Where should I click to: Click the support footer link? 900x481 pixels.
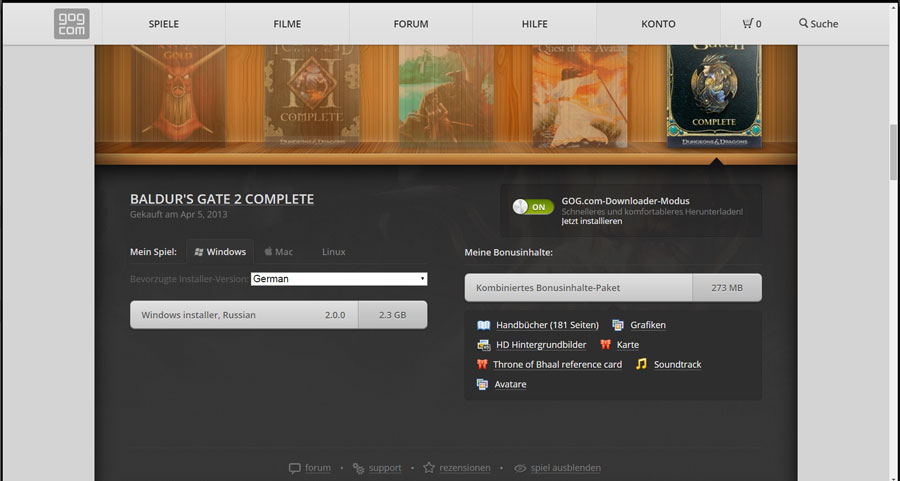385,468
